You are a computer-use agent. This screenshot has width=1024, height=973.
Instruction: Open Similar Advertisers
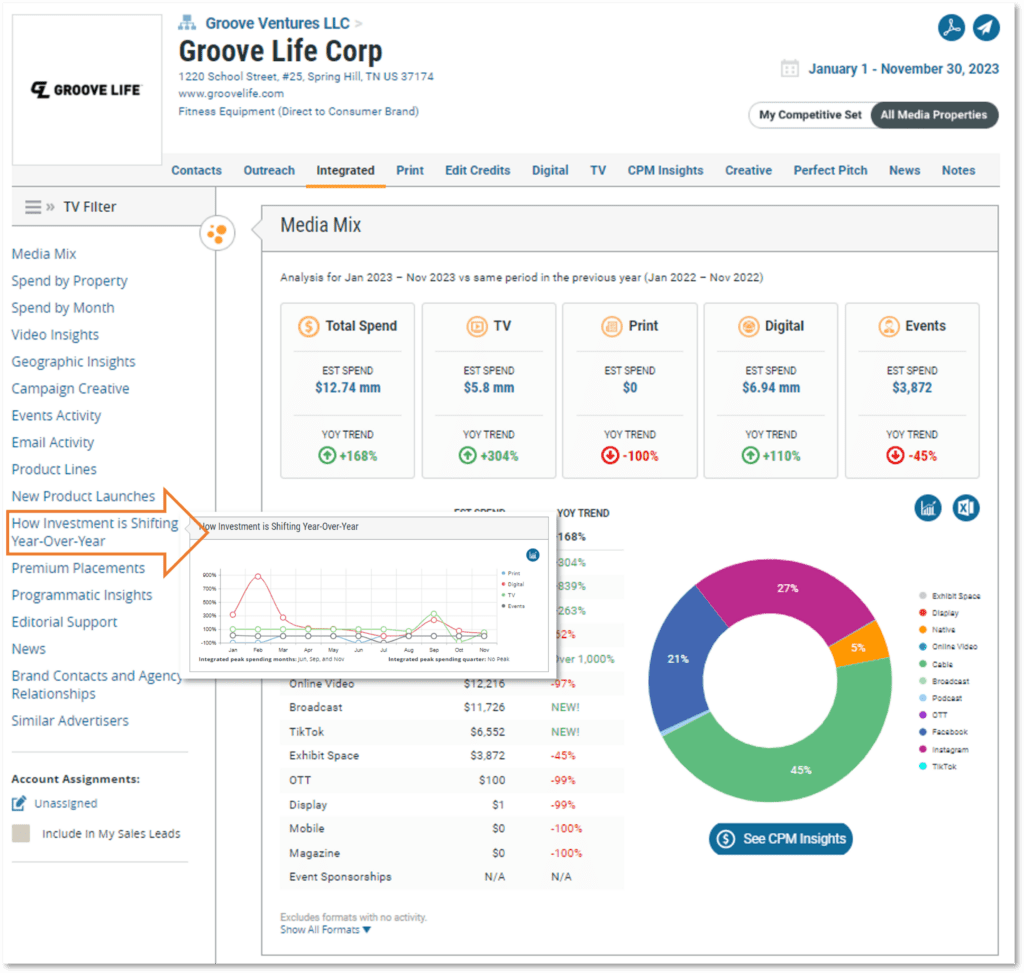70,721
